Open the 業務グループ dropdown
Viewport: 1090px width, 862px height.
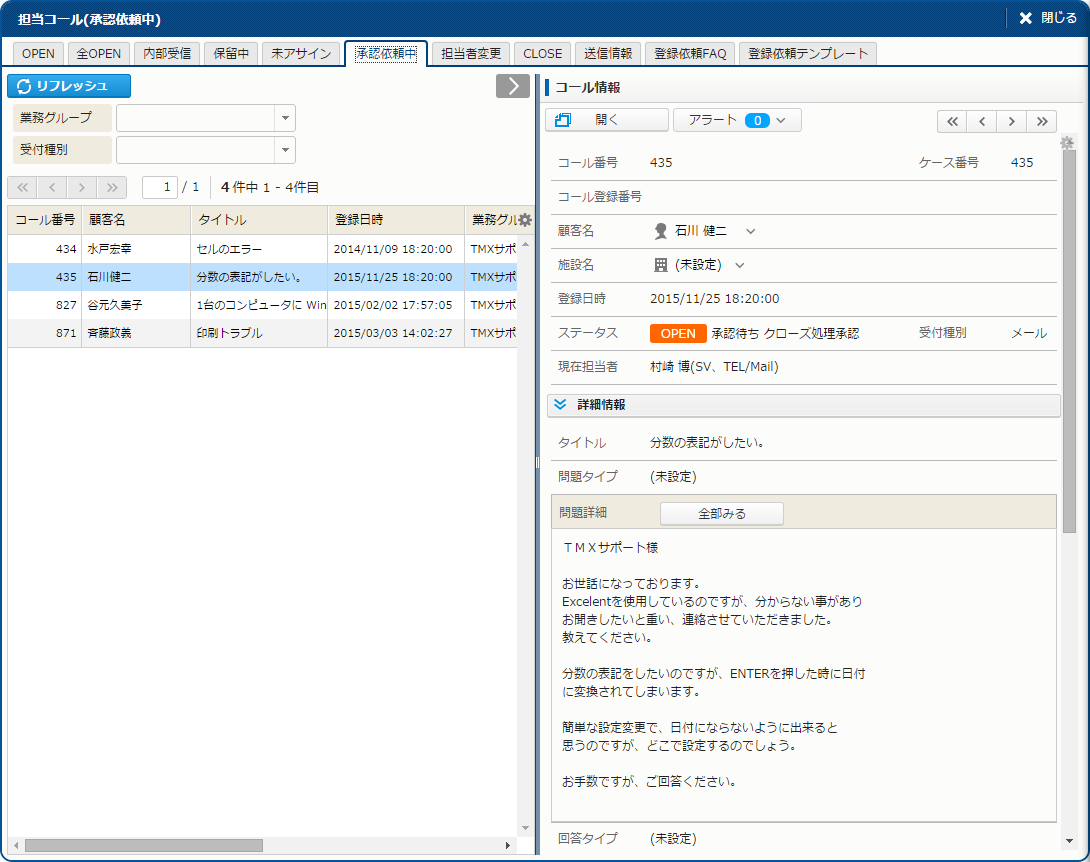click(x=285, y=118)
